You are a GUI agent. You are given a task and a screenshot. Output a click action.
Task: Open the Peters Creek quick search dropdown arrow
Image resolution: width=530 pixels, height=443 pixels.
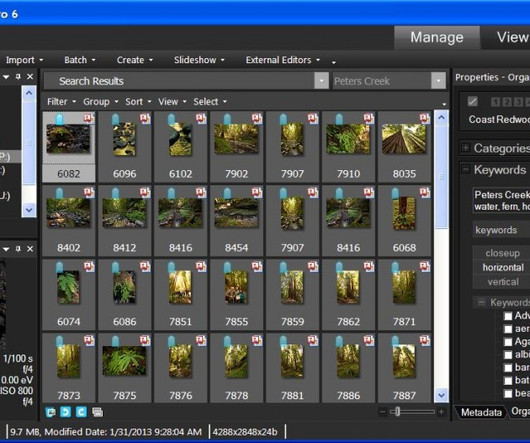[x=438, y=81]
